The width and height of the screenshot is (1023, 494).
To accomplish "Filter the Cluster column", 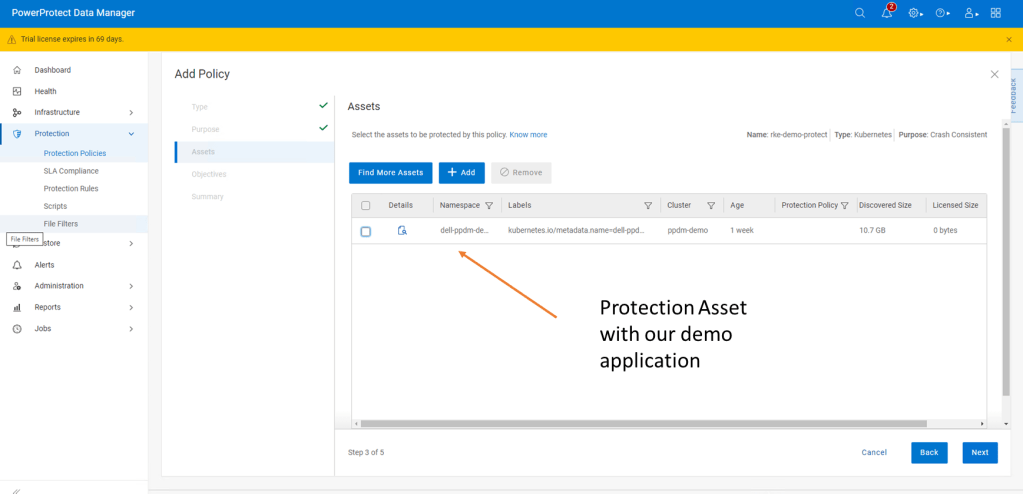I will tap(711, 206).
